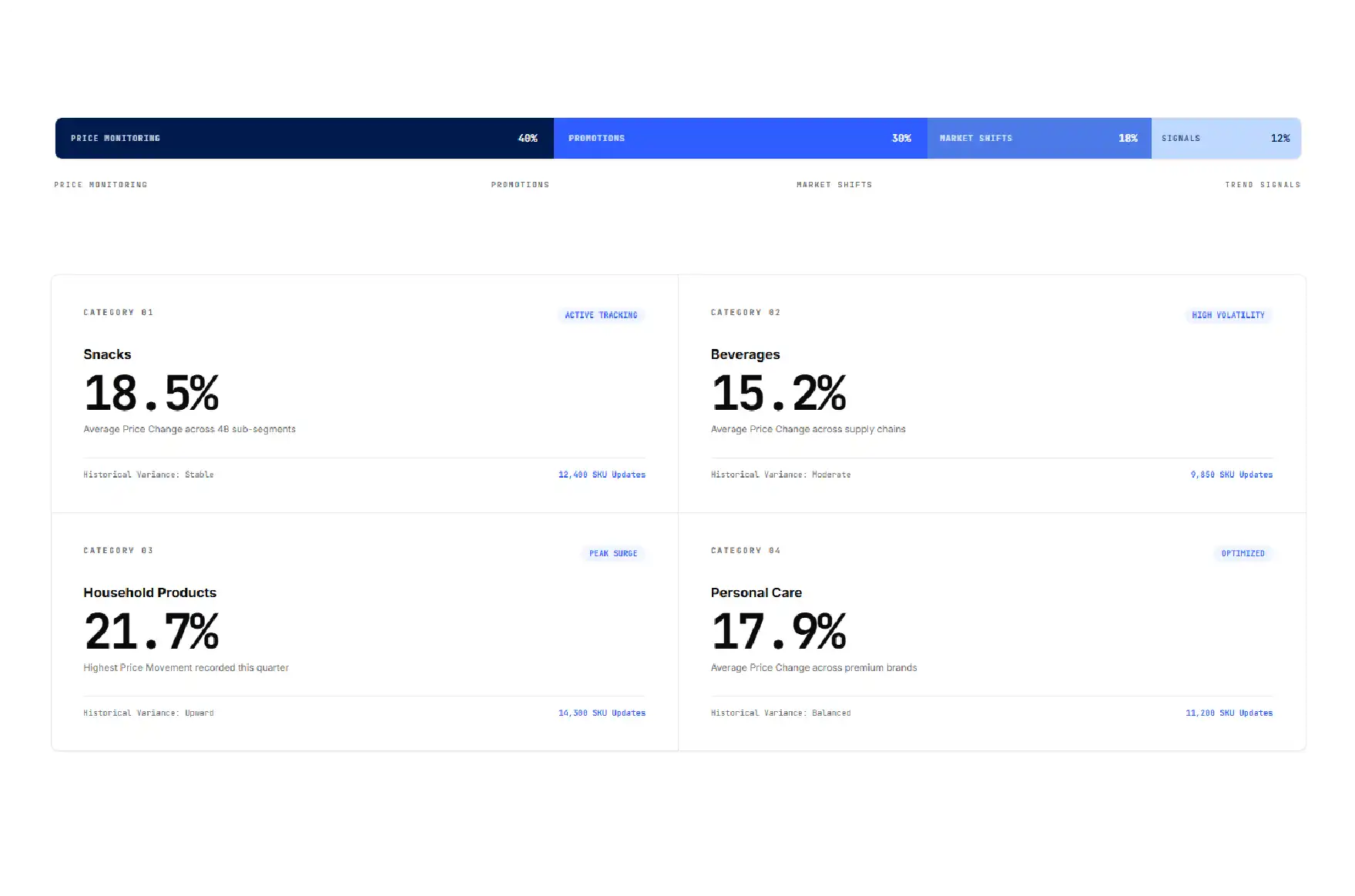Click the Category 02 label
Image resolution: width=1355 pixels, height=896 pixels.
[746, 312]
